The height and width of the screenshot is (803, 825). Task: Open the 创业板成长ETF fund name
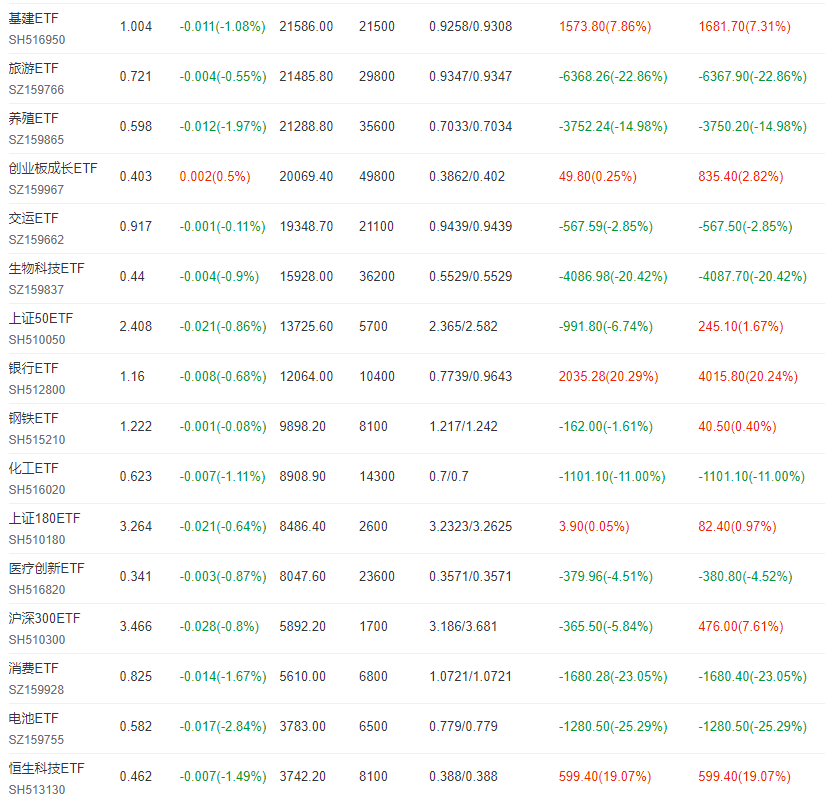(53, 168)
